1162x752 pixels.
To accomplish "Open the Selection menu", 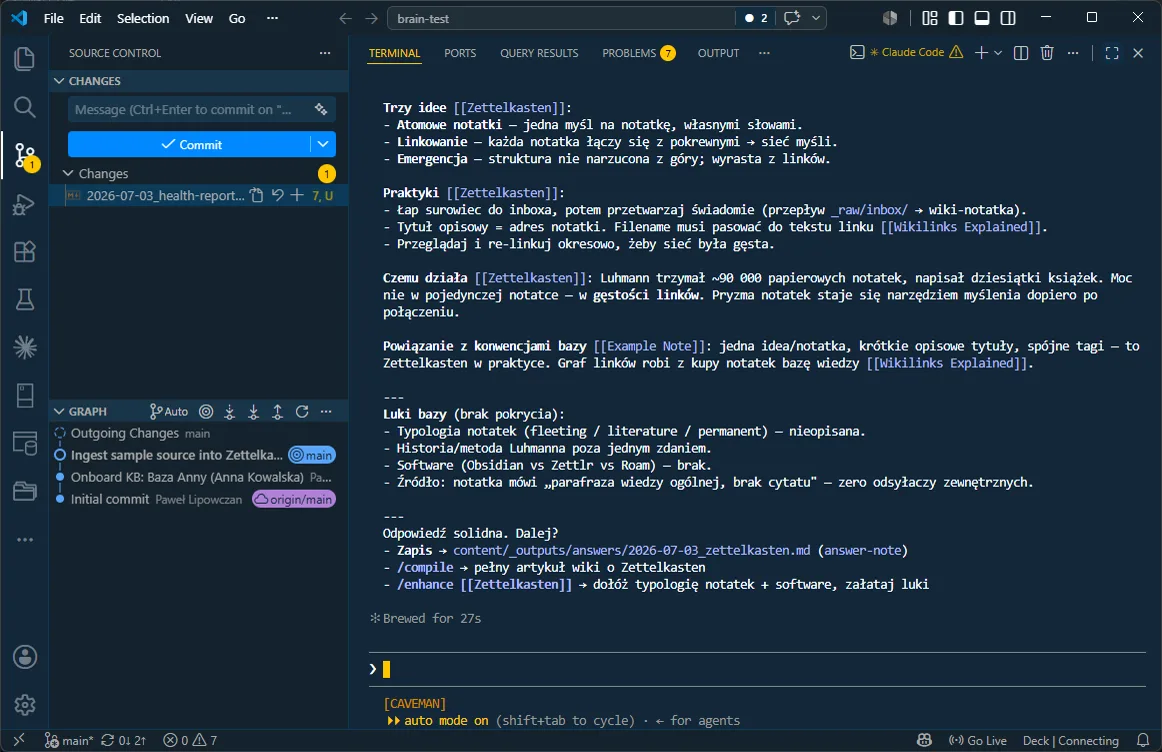I will pos(143,18).
